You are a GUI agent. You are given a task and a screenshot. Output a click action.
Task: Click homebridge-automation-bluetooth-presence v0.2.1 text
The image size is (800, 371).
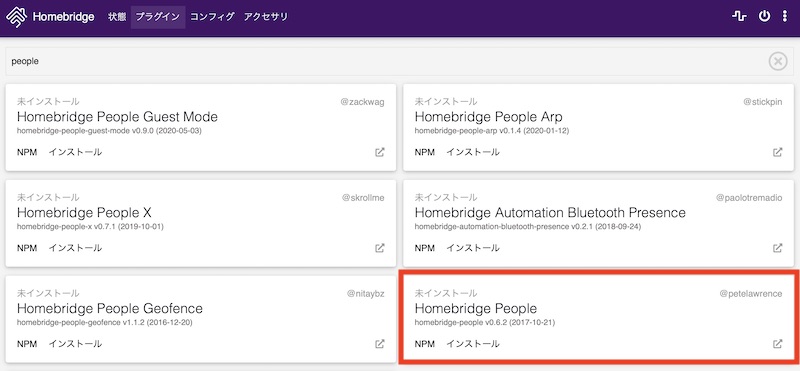tap(528, 227)
